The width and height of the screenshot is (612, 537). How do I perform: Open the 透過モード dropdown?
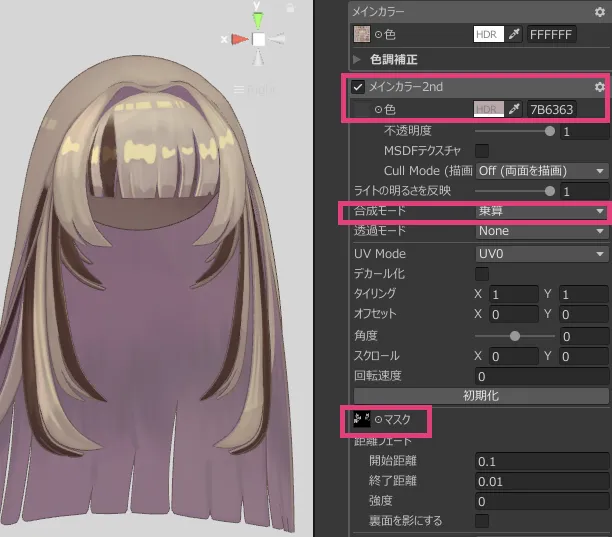(542, 231)
